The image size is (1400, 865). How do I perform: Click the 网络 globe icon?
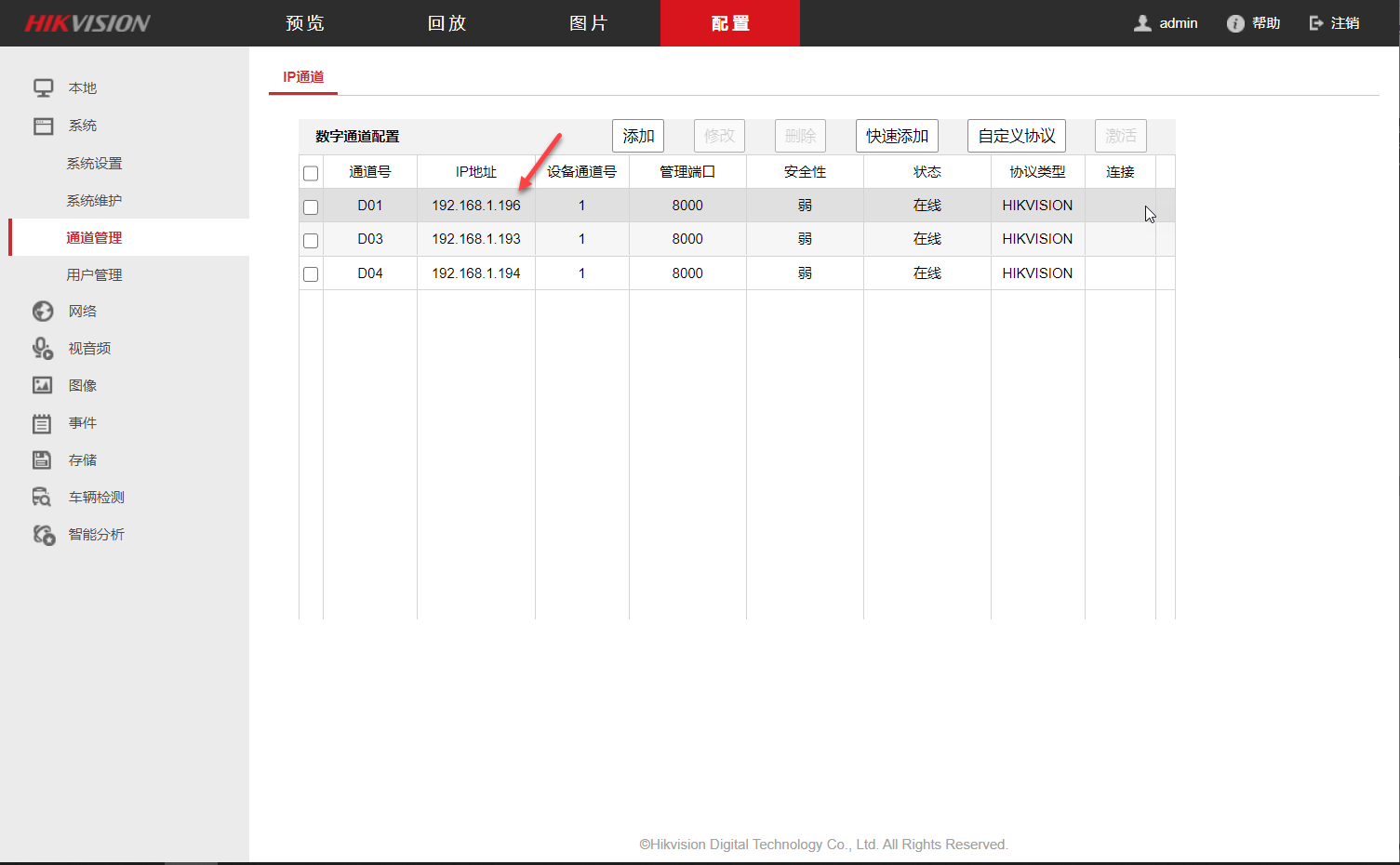coord(43,311)
